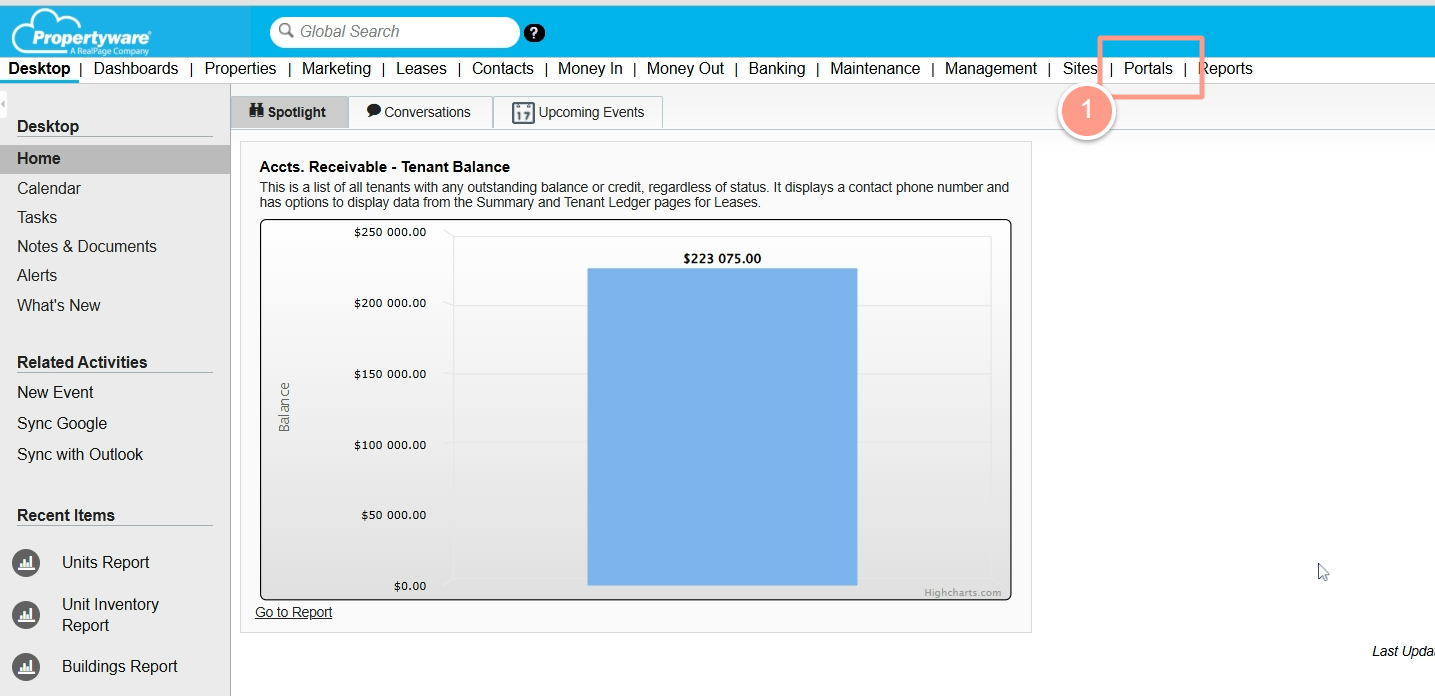Open Calendar in the sidebar
This screenshot has height=696, width=1435.
click(49, 188)
